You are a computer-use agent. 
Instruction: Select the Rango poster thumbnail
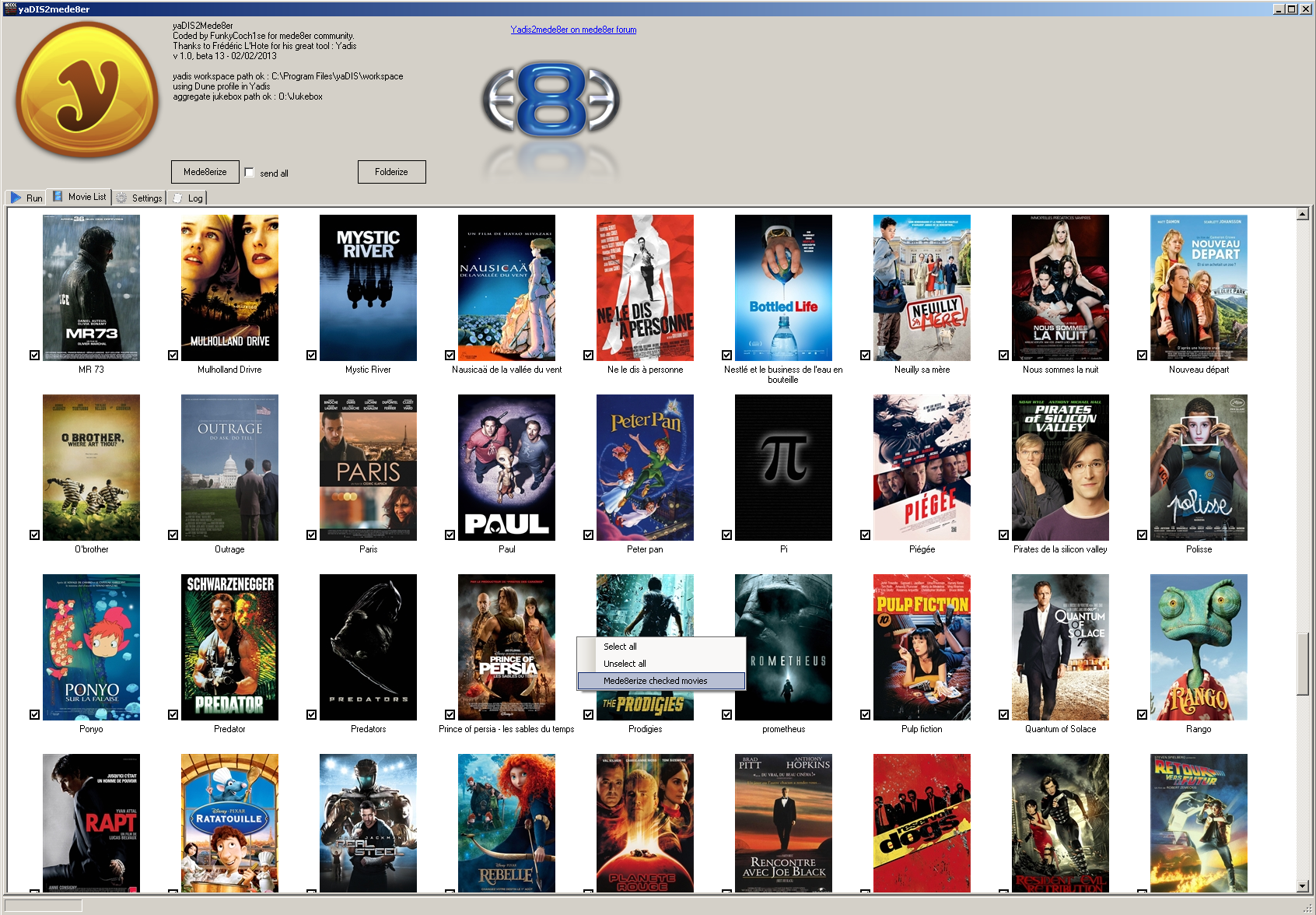point(1199,647)
